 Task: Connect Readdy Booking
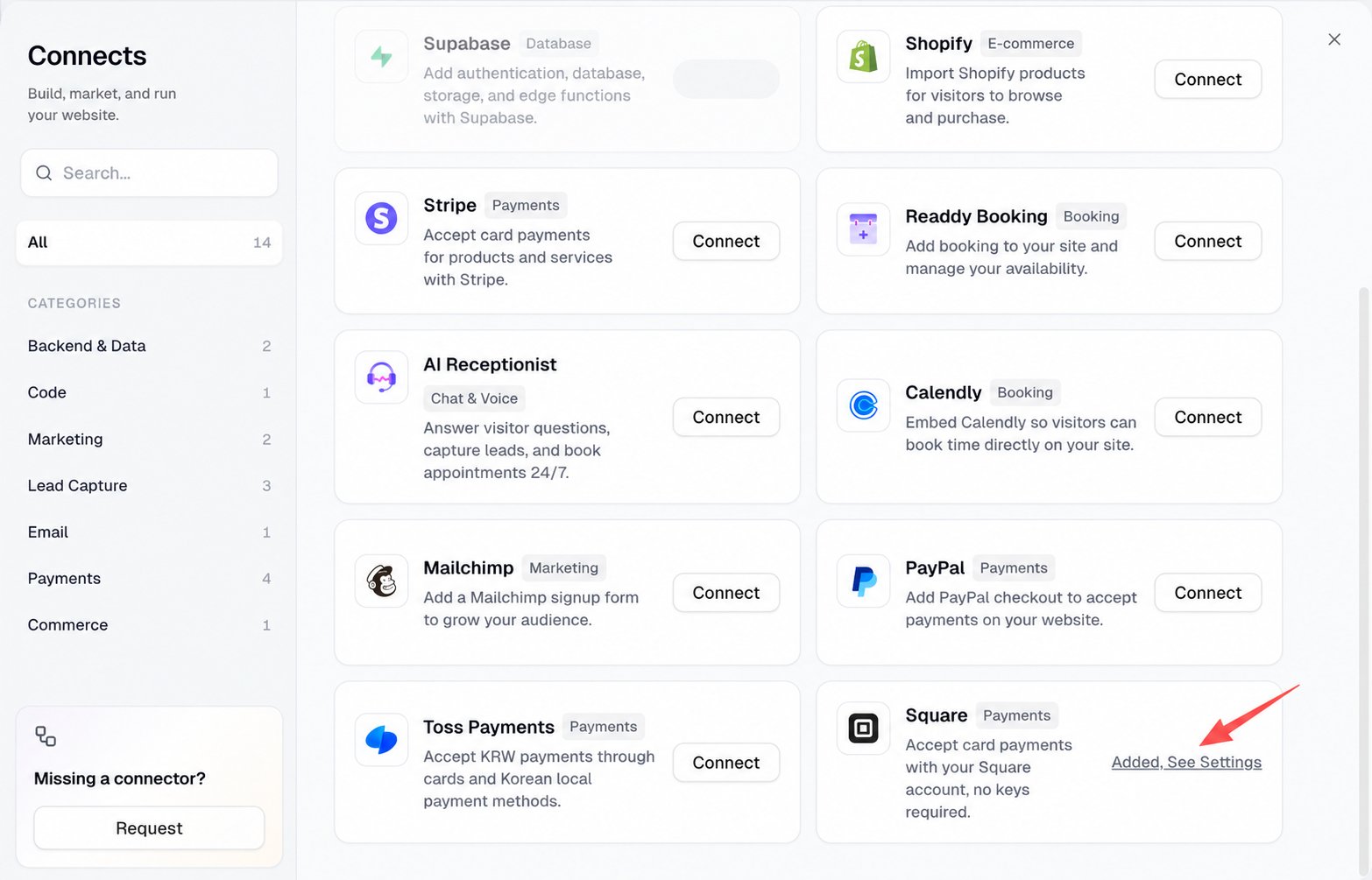click(1207, 242)
